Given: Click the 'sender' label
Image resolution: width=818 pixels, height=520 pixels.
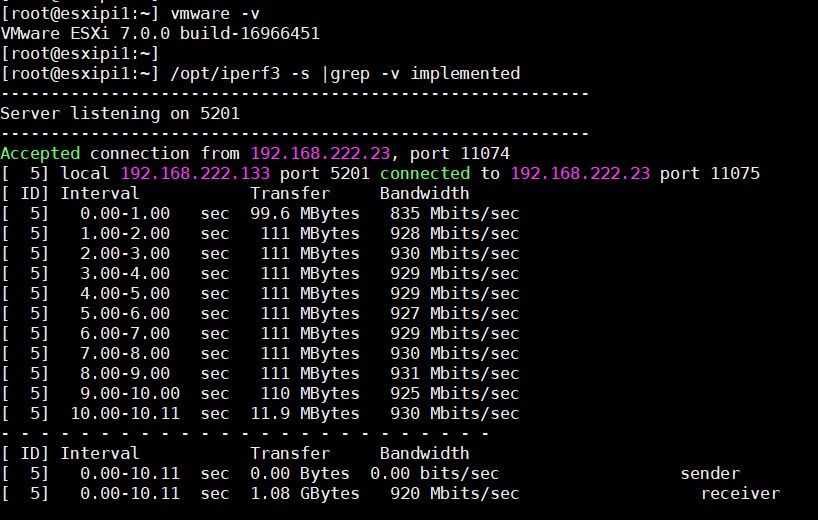Looking at the screenshot, I should tap(710, 474).
